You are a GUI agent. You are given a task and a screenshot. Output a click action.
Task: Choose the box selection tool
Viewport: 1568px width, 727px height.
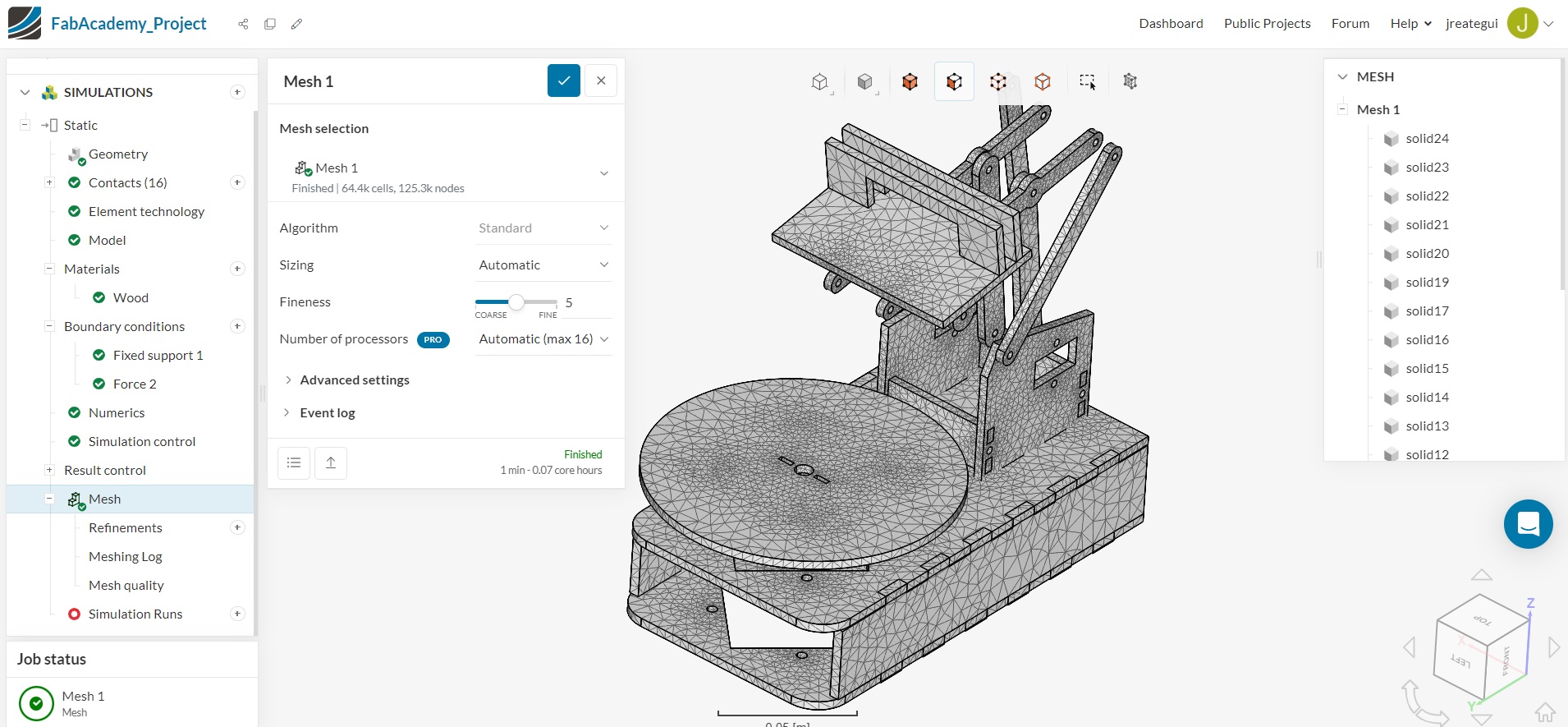pyautogui.click(x=1088, y=81)
